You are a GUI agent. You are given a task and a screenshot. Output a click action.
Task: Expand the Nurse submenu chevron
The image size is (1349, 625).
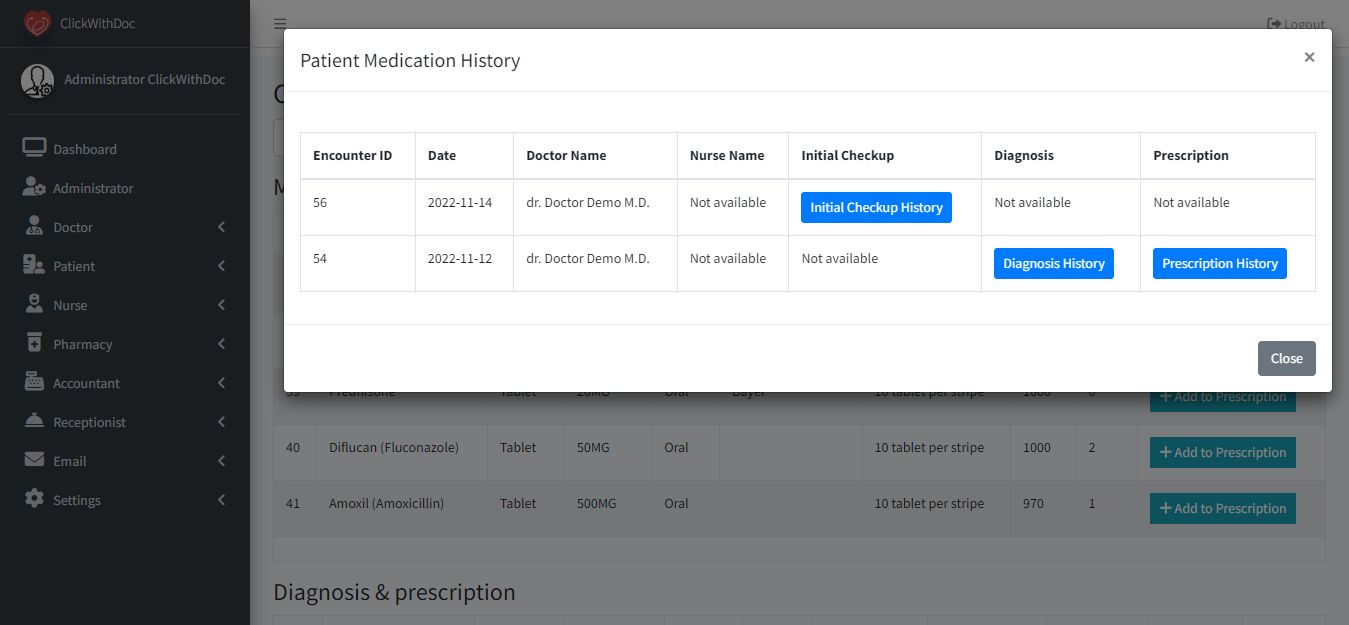(x=221, y=305)
